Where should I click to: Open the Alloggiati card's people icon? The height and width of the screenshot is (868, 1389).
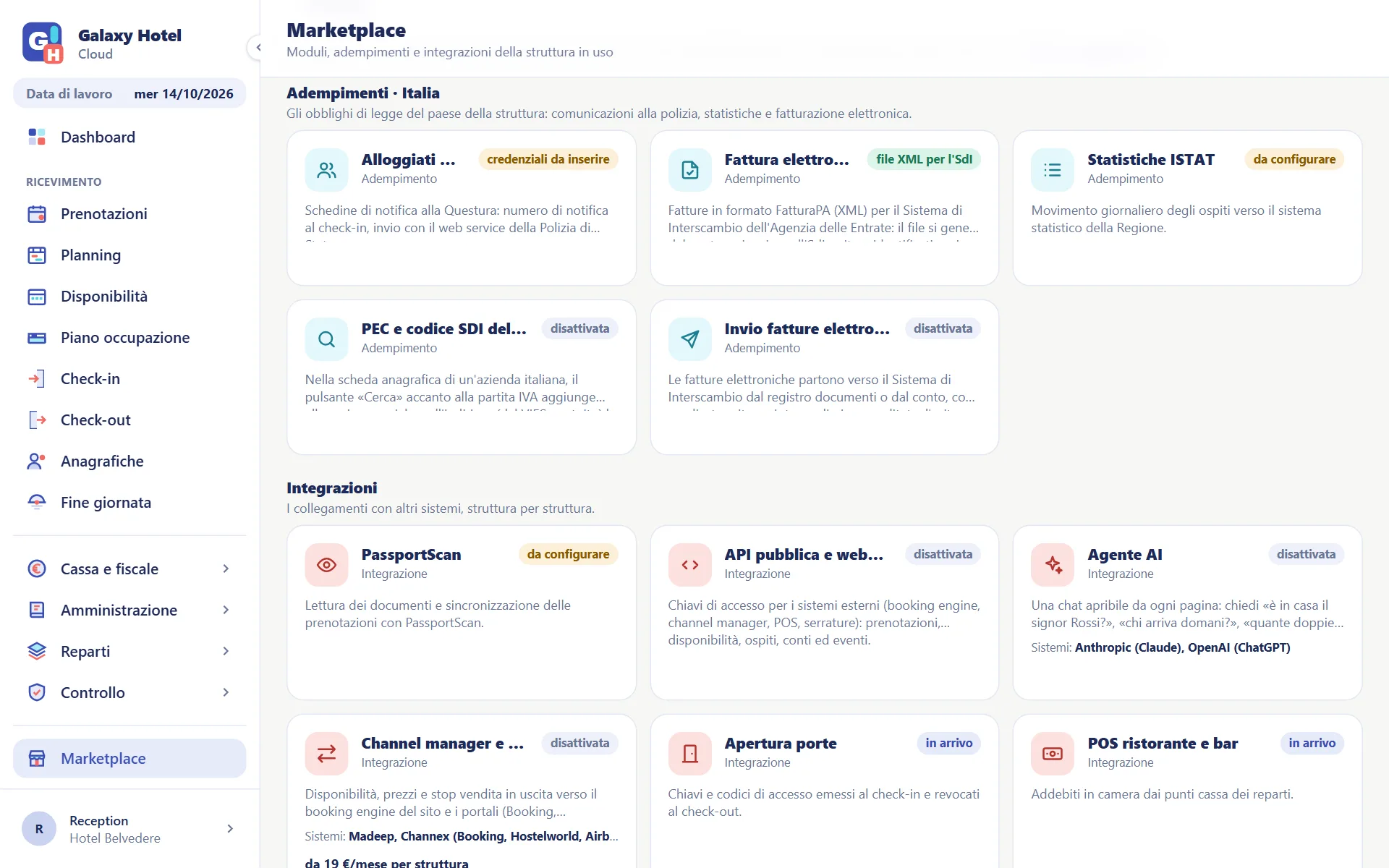(x=326, y=170)
